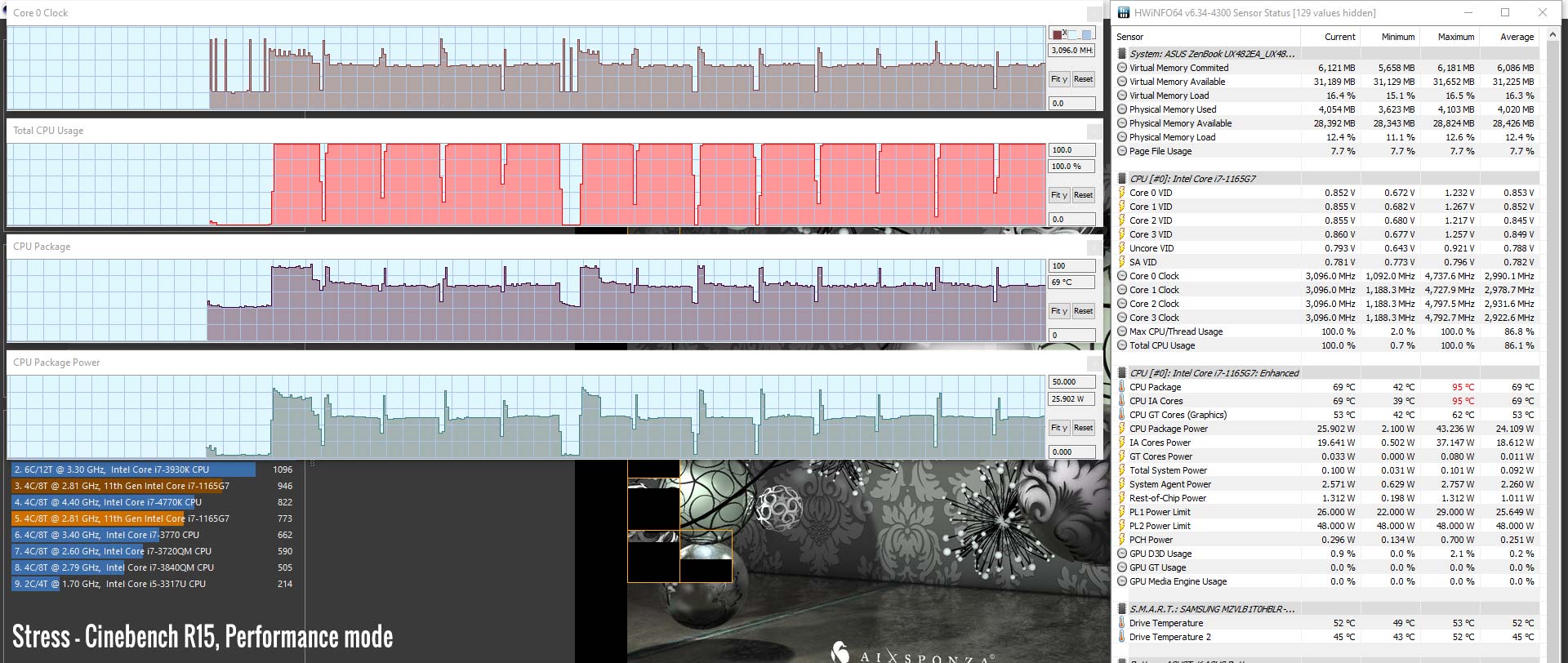This screenshot has width=1568, height=663.
Task: Click the red 95 °C maximum of CPU Package
Action: pos(1463,387)
